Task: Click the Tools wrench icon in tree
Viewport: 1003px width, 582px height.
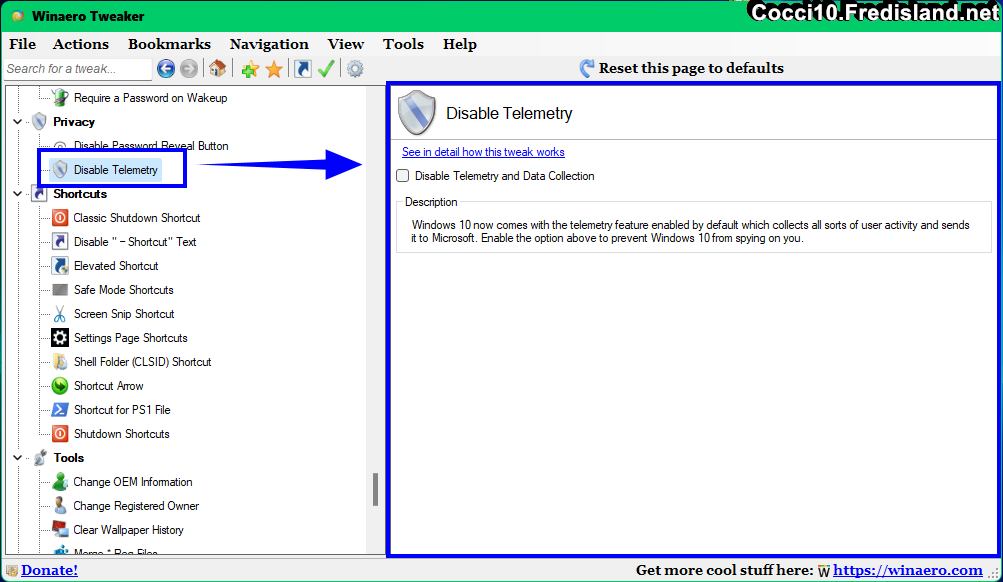Action: (40, 457)
